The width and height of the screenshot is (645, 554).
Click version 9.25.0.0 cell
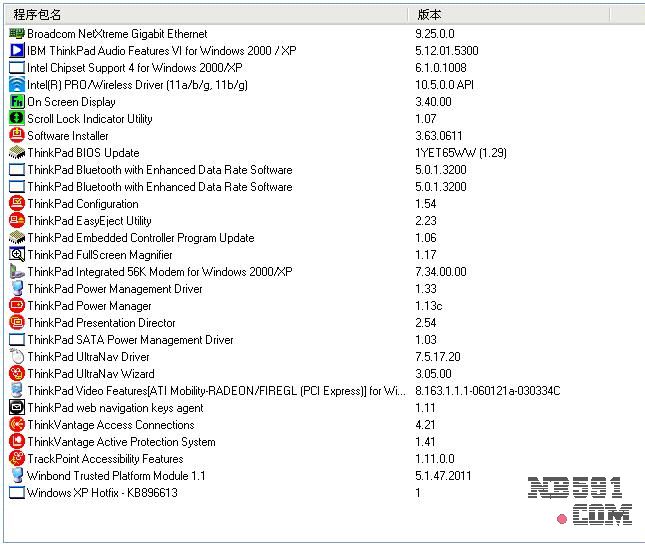435,34
